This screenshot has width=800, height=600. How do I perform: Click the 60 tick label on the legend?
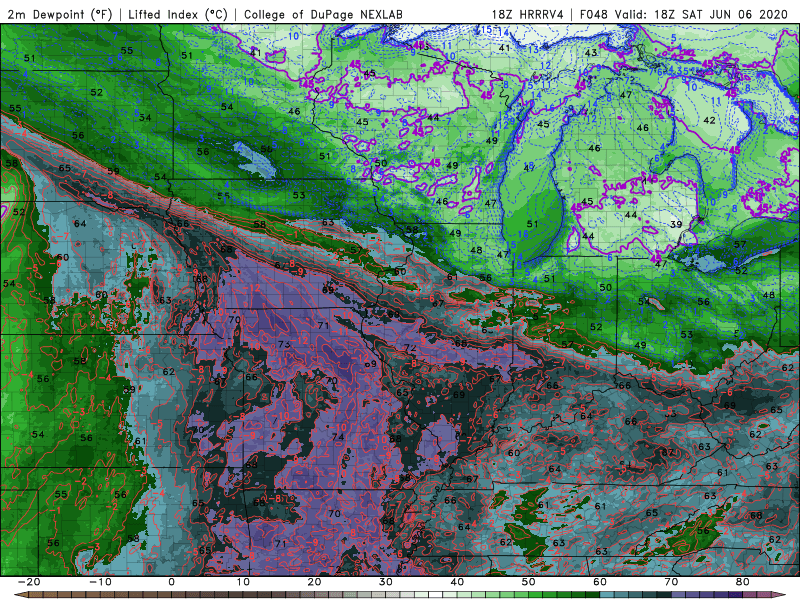click(600, 582)
